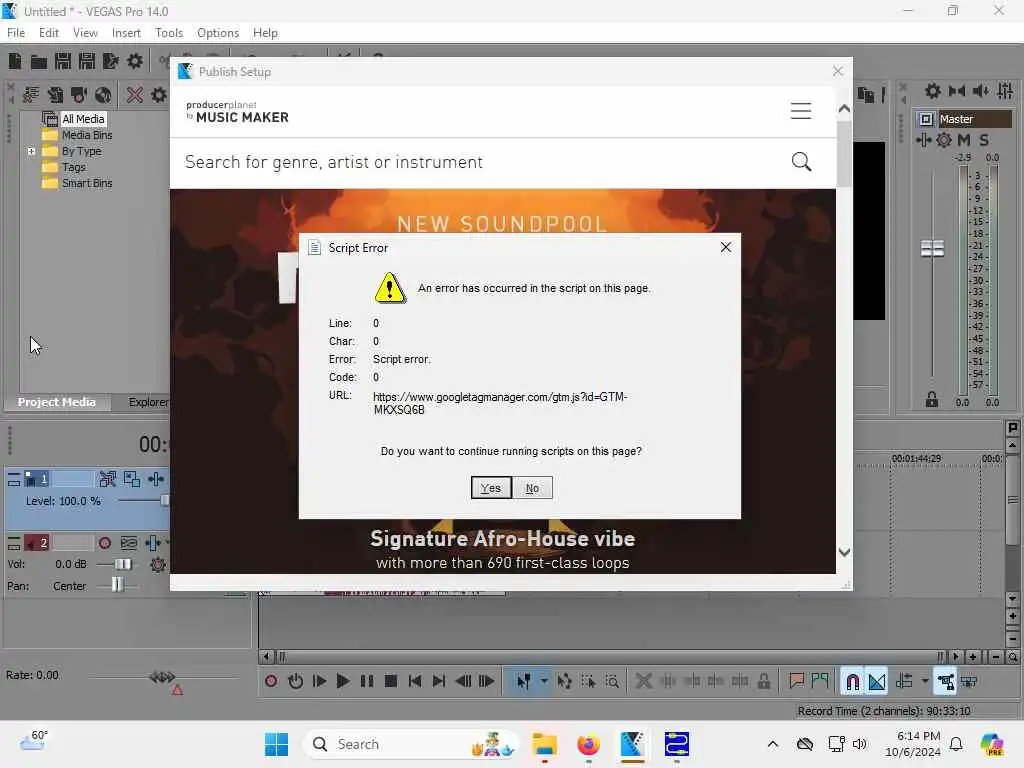Switch to the Project Media tab
The width and height of the screenshot is (1024, 768).
tap(56, 402)
